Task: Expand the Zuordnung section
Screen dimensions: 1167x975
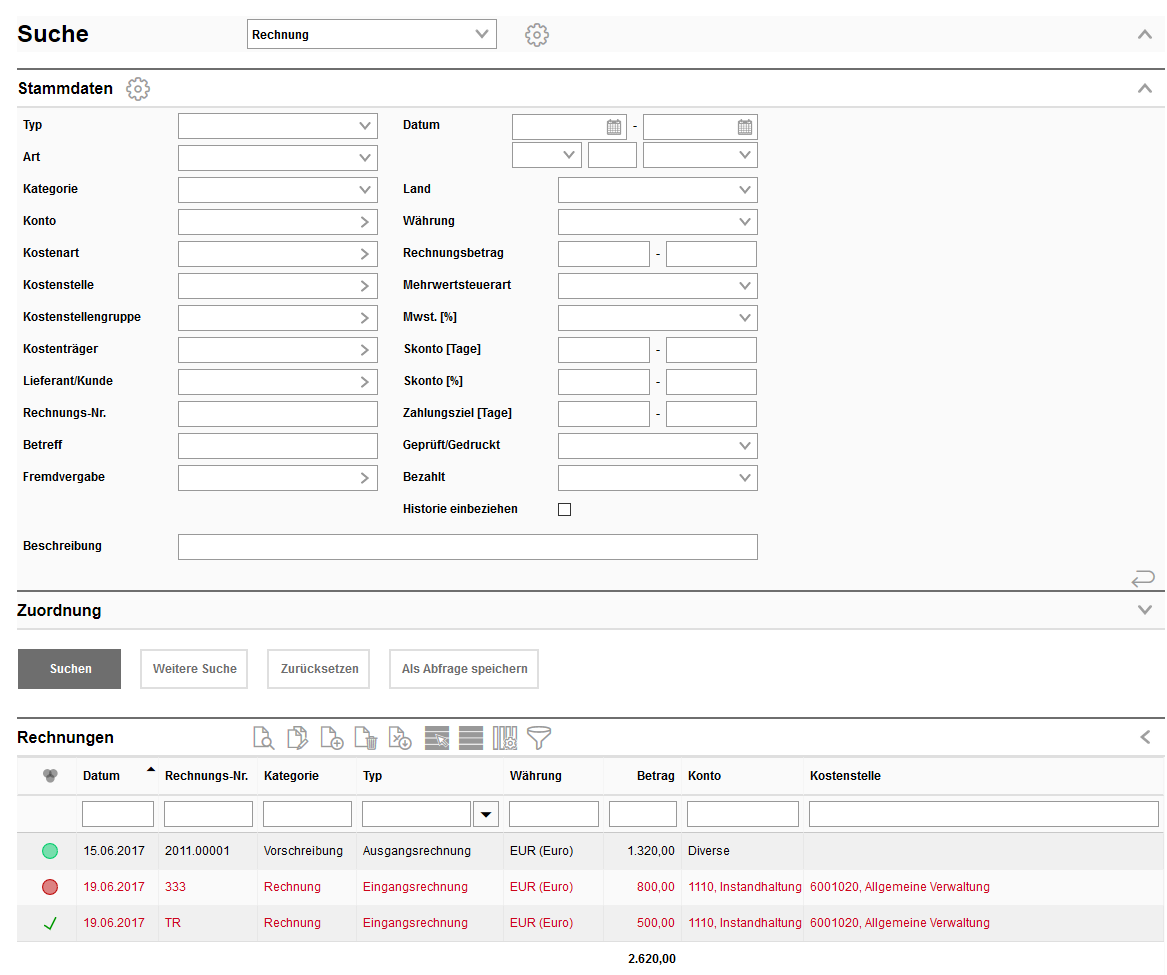Action: point(1145,610)
